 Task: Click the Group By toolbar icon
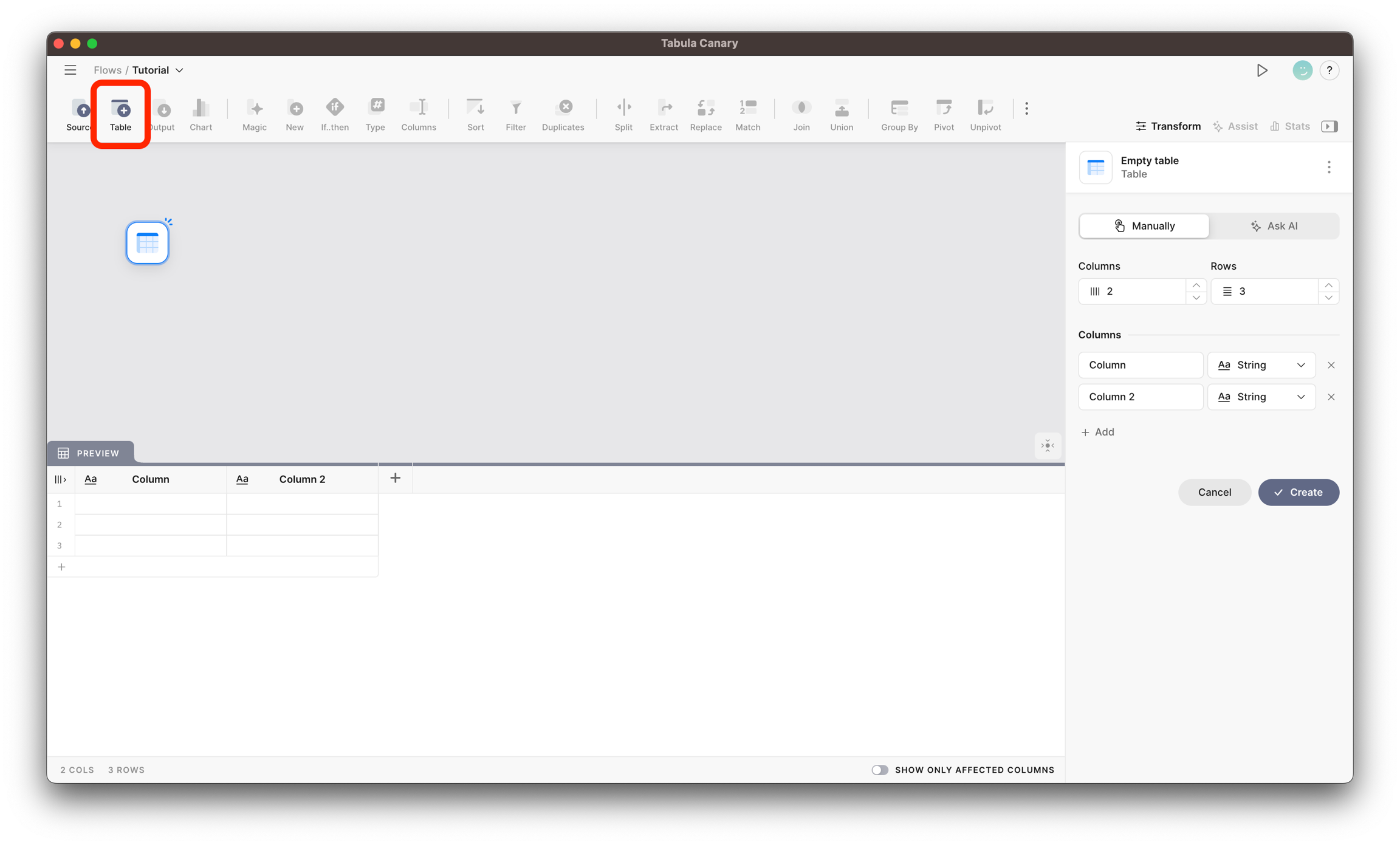pyautogui.click(x=899, y=114)
